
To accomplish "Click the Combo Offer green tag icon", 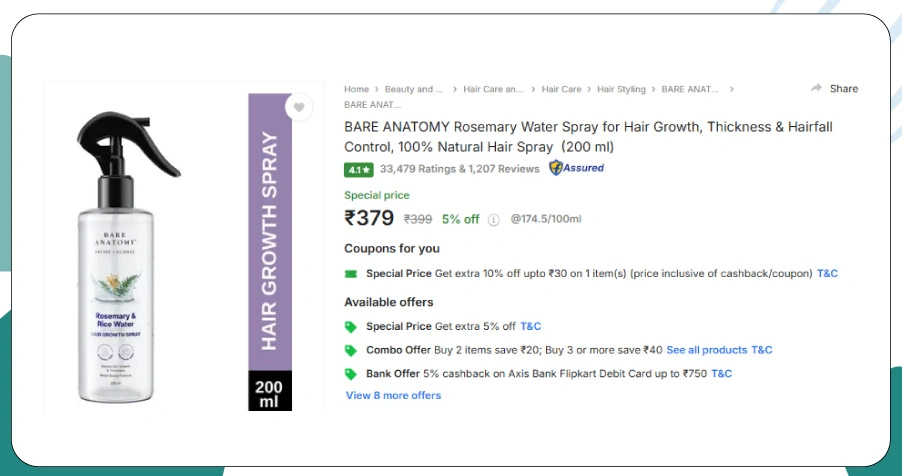I will [351, 350].
